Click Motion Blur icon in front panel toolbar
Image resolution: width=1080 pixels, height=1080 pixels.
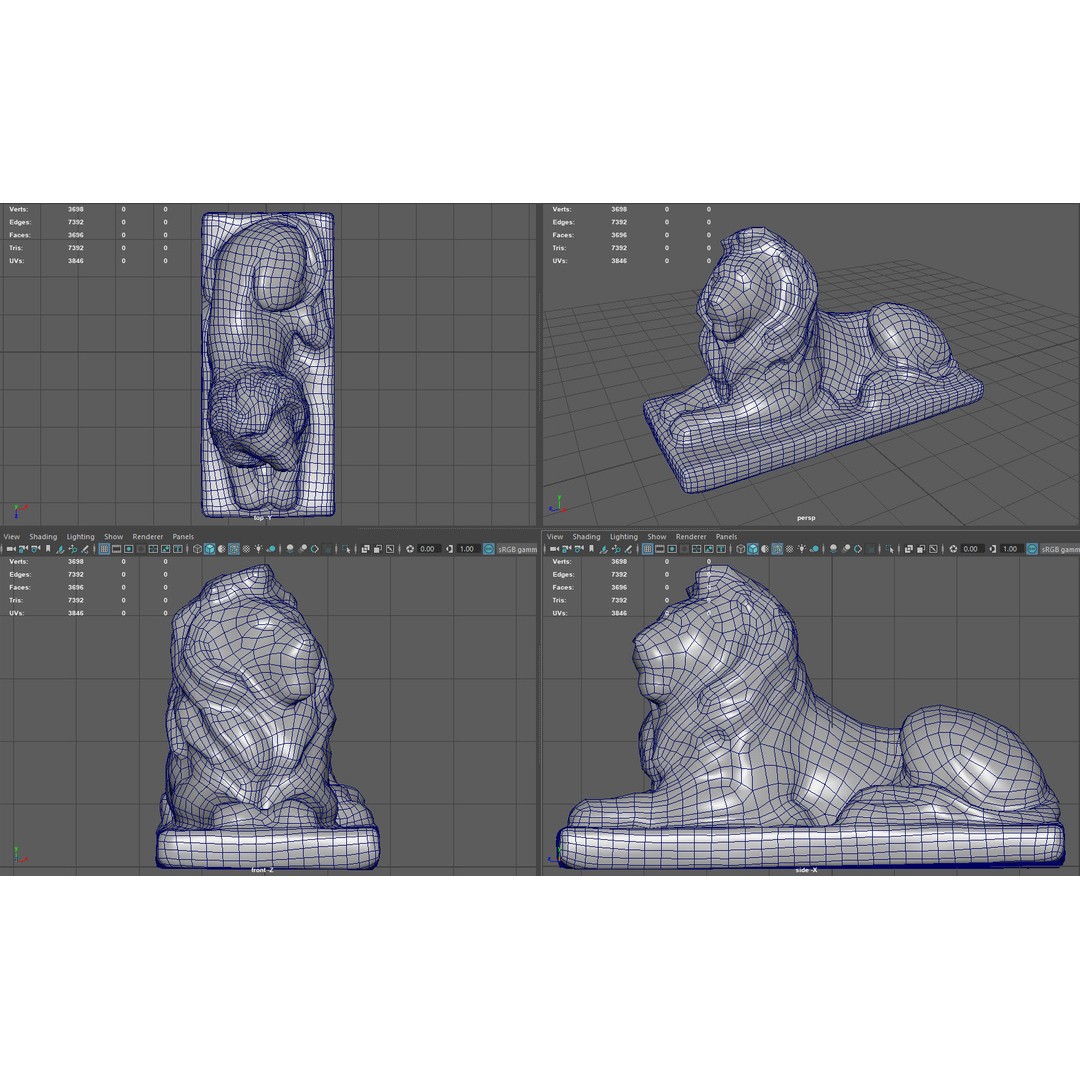pyautogui.click(x=303, y=549)
